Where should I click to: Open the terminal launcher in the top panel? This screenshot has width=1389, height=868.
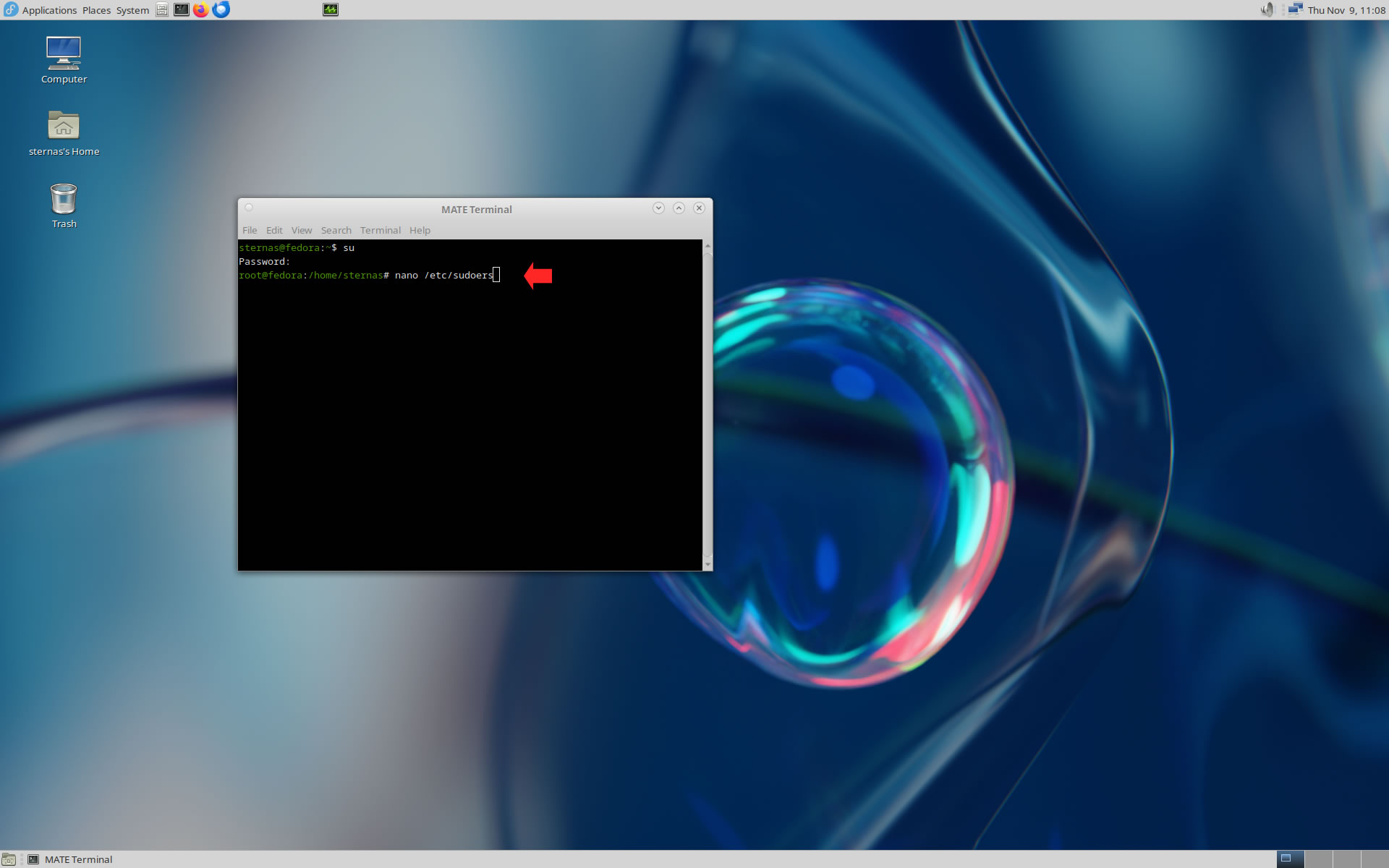tap(182, 9)
